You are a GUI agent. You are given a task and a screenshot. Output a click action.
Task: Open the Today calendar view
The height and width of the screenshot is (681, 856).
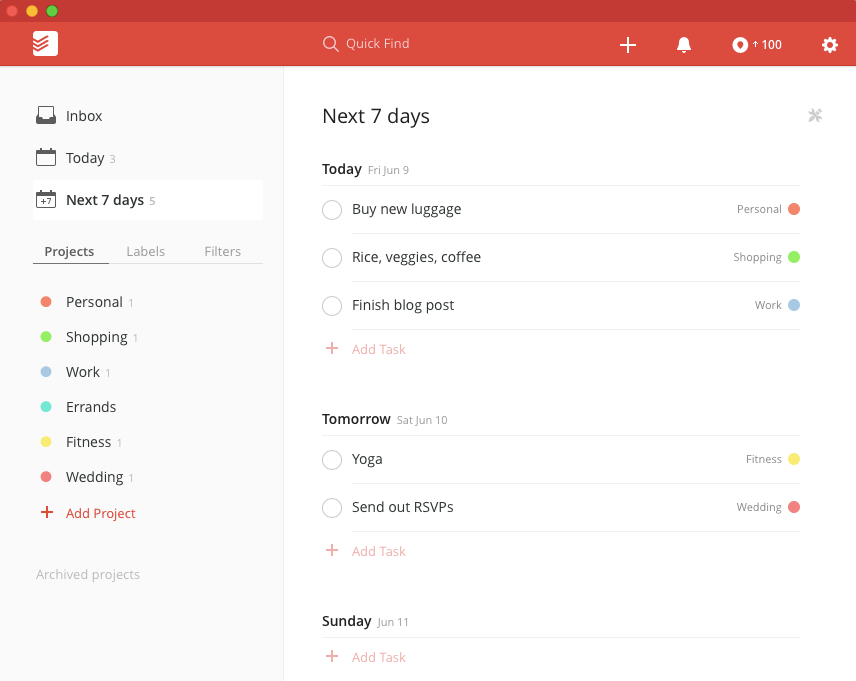point(85,158)
